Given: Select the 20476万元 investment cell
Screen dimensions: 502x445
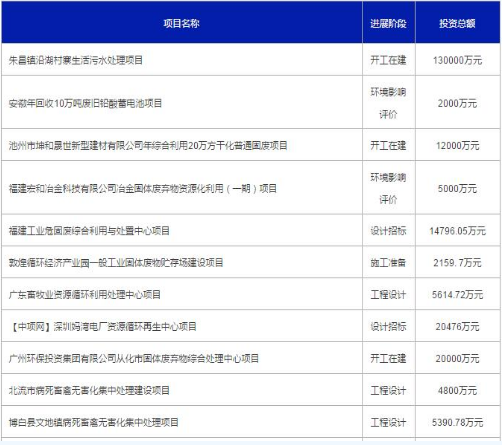Looking at the screenshot, I should (457, 327).
